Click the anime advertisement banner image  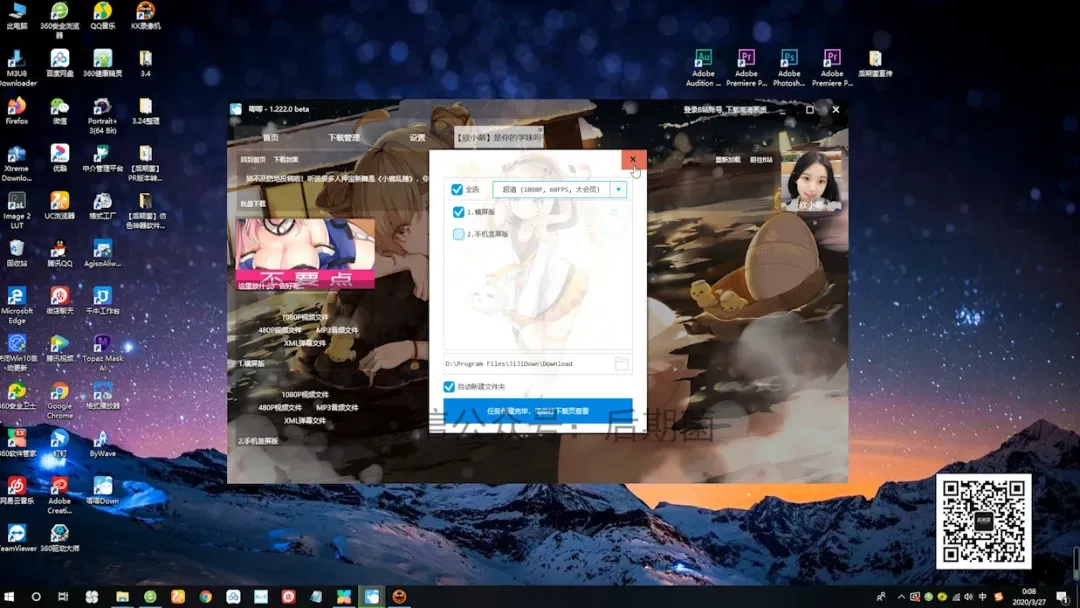305,254
